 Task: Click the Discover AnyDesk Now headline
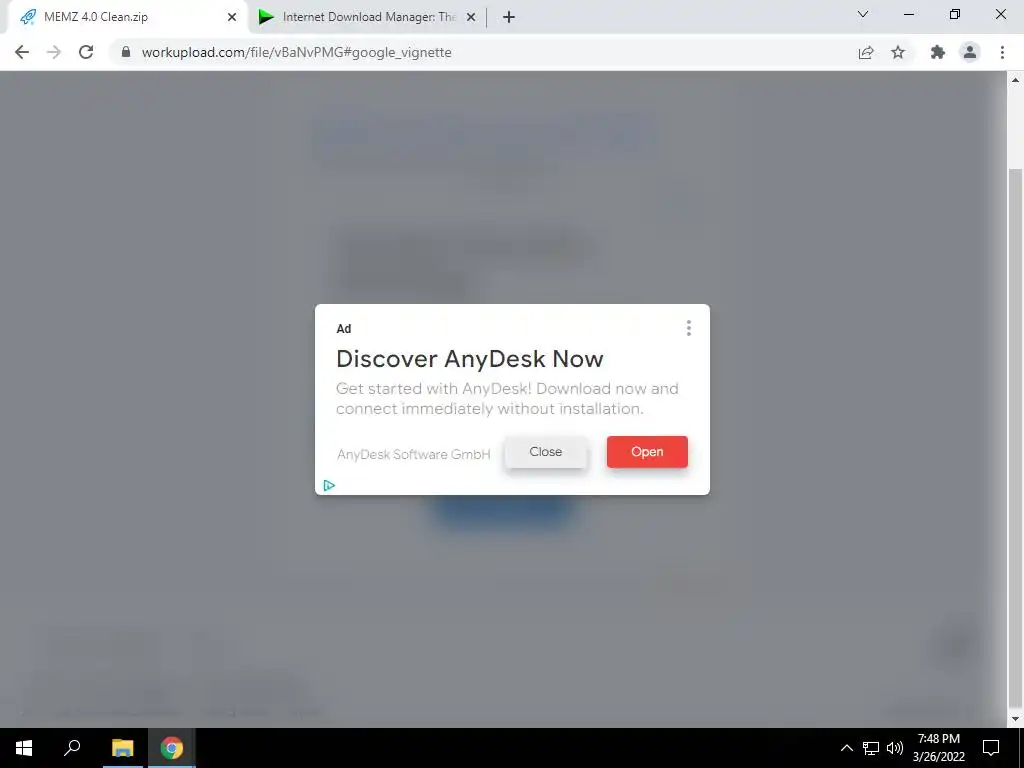pyautogui.click(x=470, y=359)
